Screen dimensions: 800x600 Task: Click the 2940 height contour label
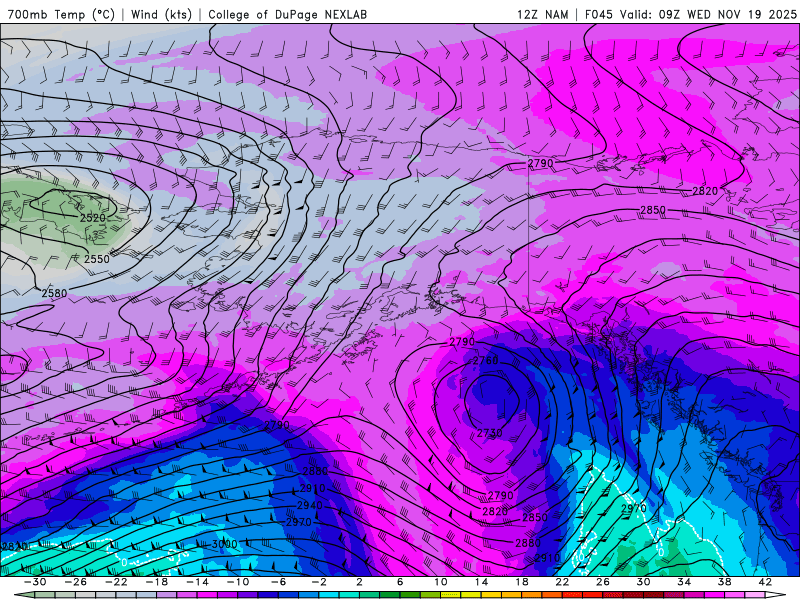tap(310, 505)
